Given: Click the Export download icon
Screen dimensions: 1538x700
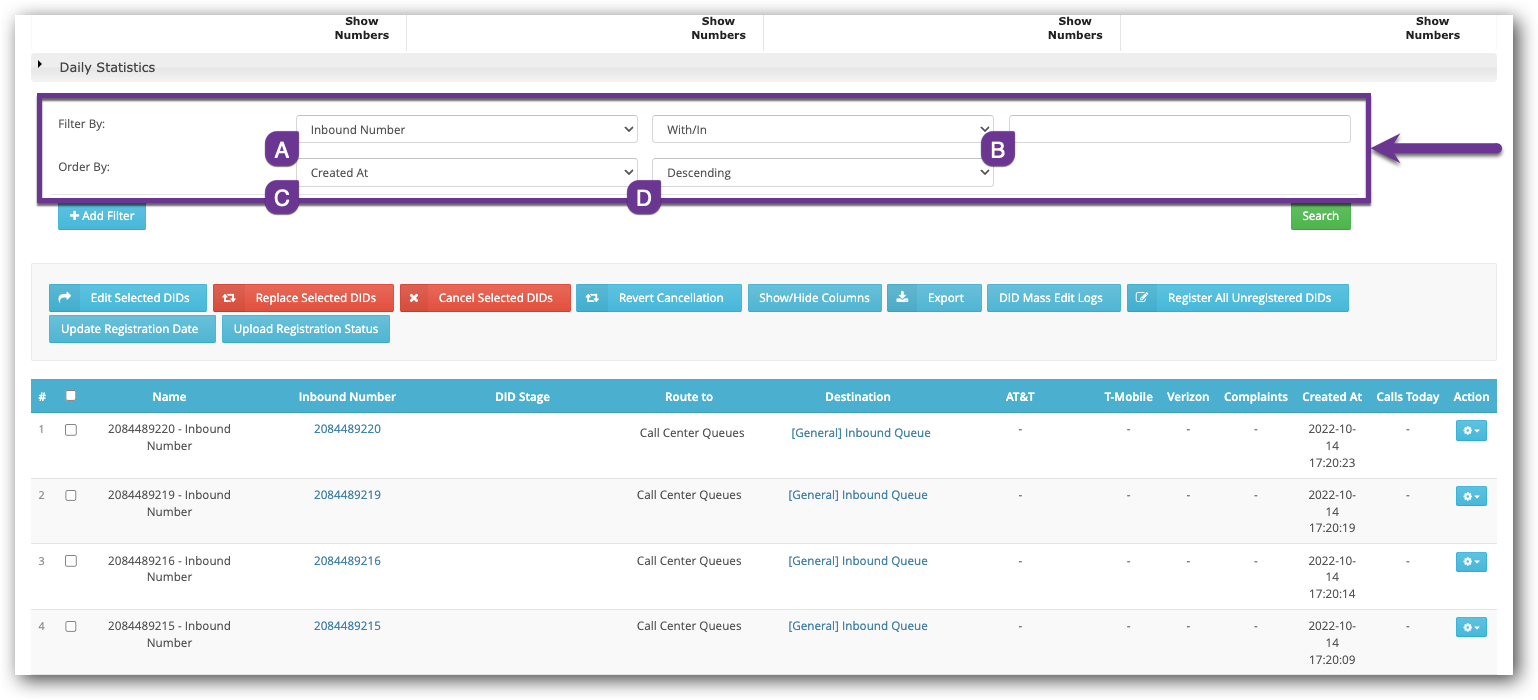Looking at the screenshot, I should coord(903,297).
